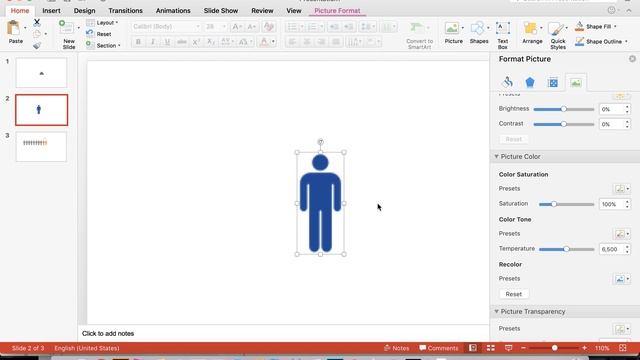Click ribbon Reset slide button
This screenshot has width=640, height=360.
[x=99, y=34]
